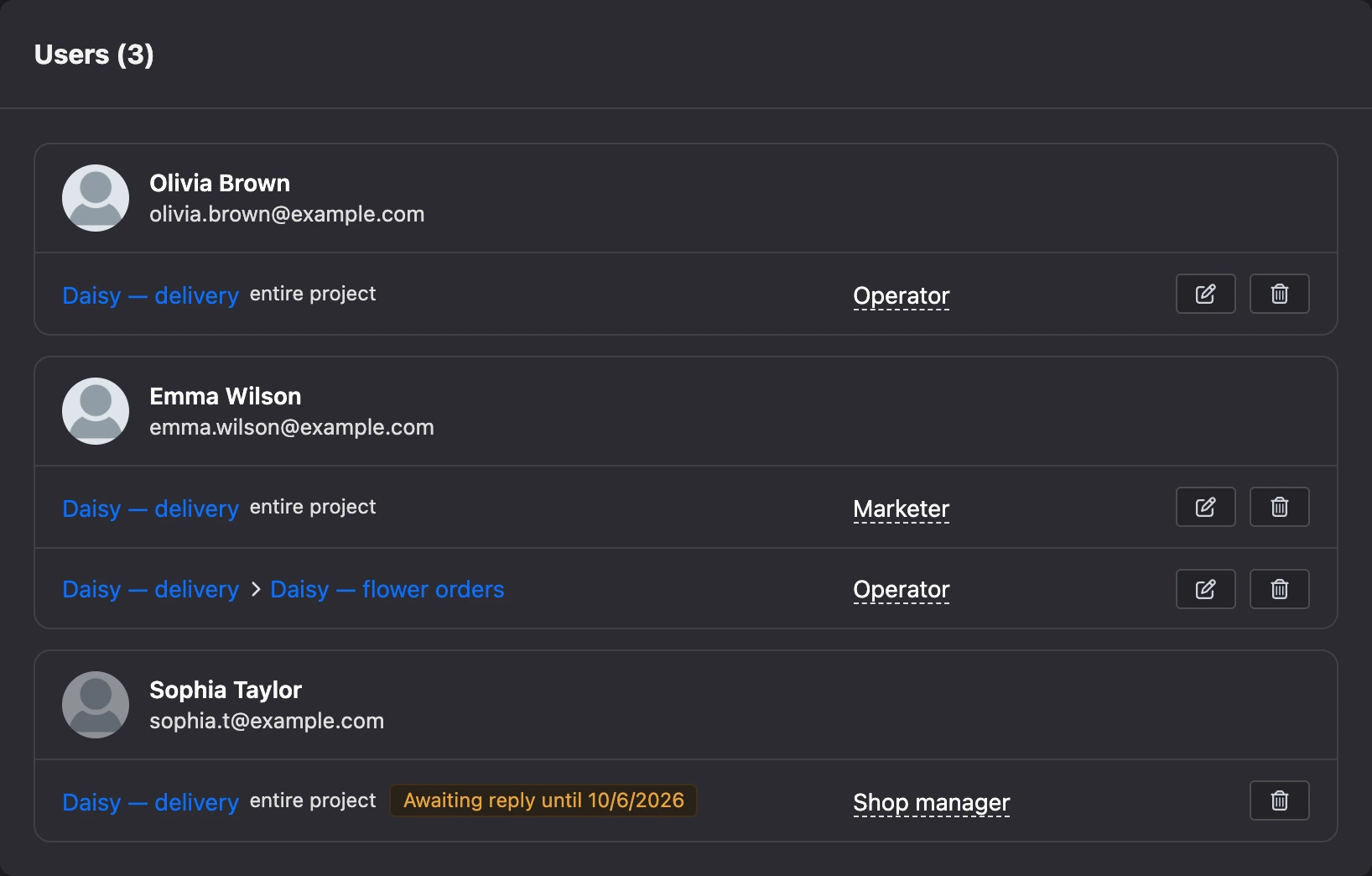Remove Sophia Taylor's pending invitation
The height and width of the screenshot is (876, 1372).
pos(1279,800)
